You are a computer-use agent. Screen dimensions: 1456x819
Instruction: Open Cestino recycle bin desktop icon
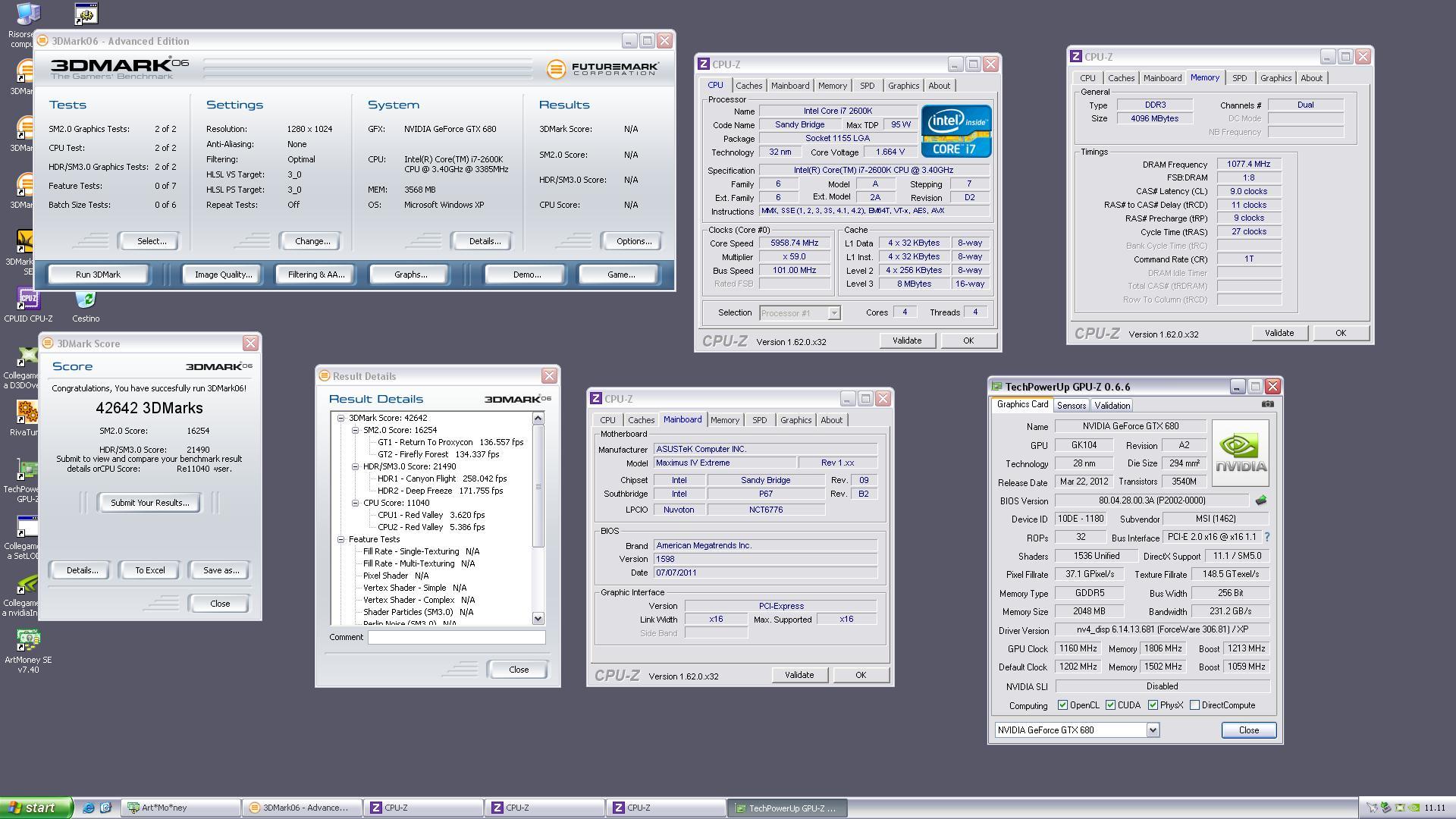(x=86, y=306)
